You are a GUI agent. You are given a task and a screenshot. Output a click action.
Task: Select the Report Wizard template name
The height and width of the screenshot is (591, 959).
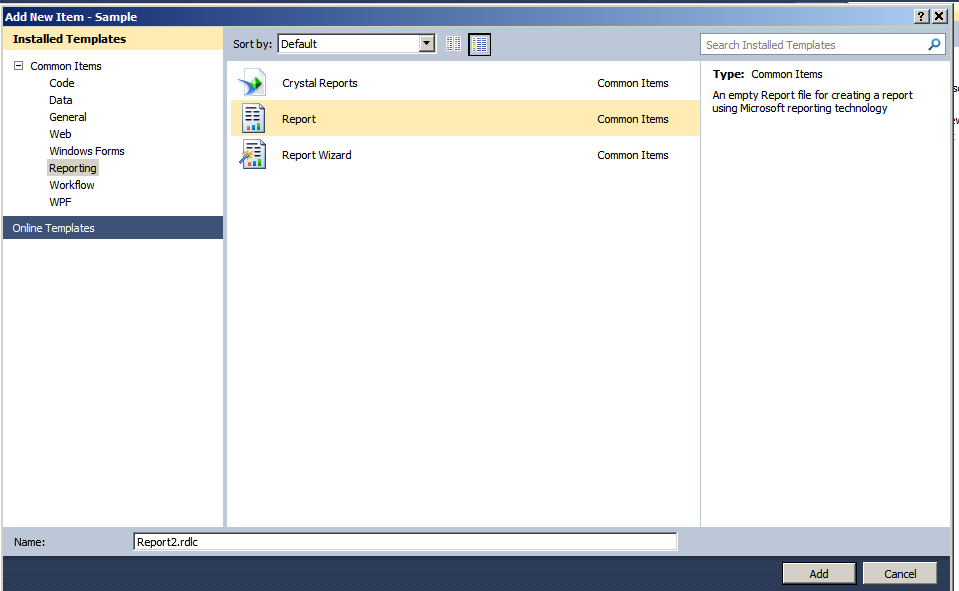[316, 155]
